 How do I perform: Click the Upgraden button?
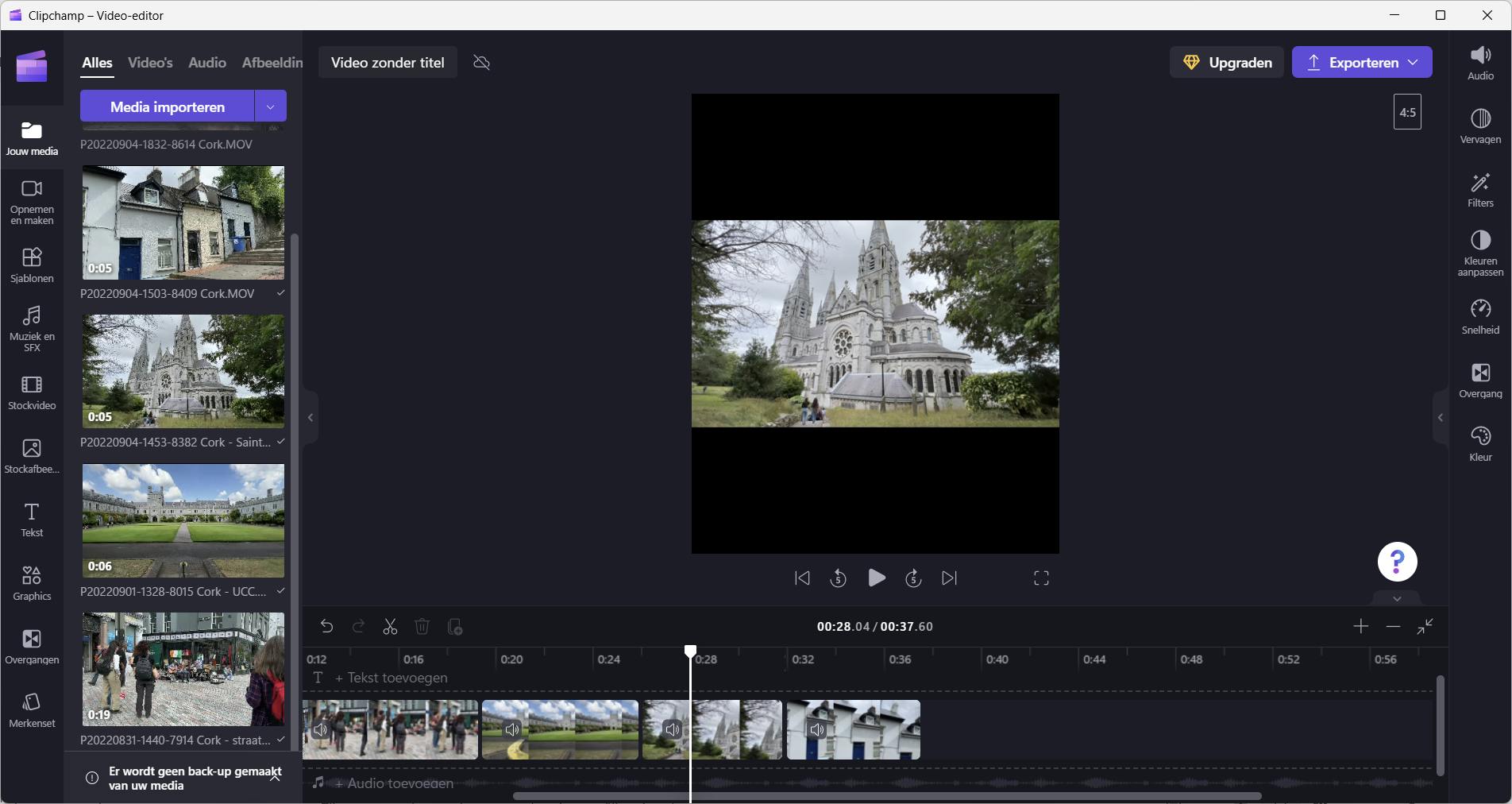(x=1227, y=63)
